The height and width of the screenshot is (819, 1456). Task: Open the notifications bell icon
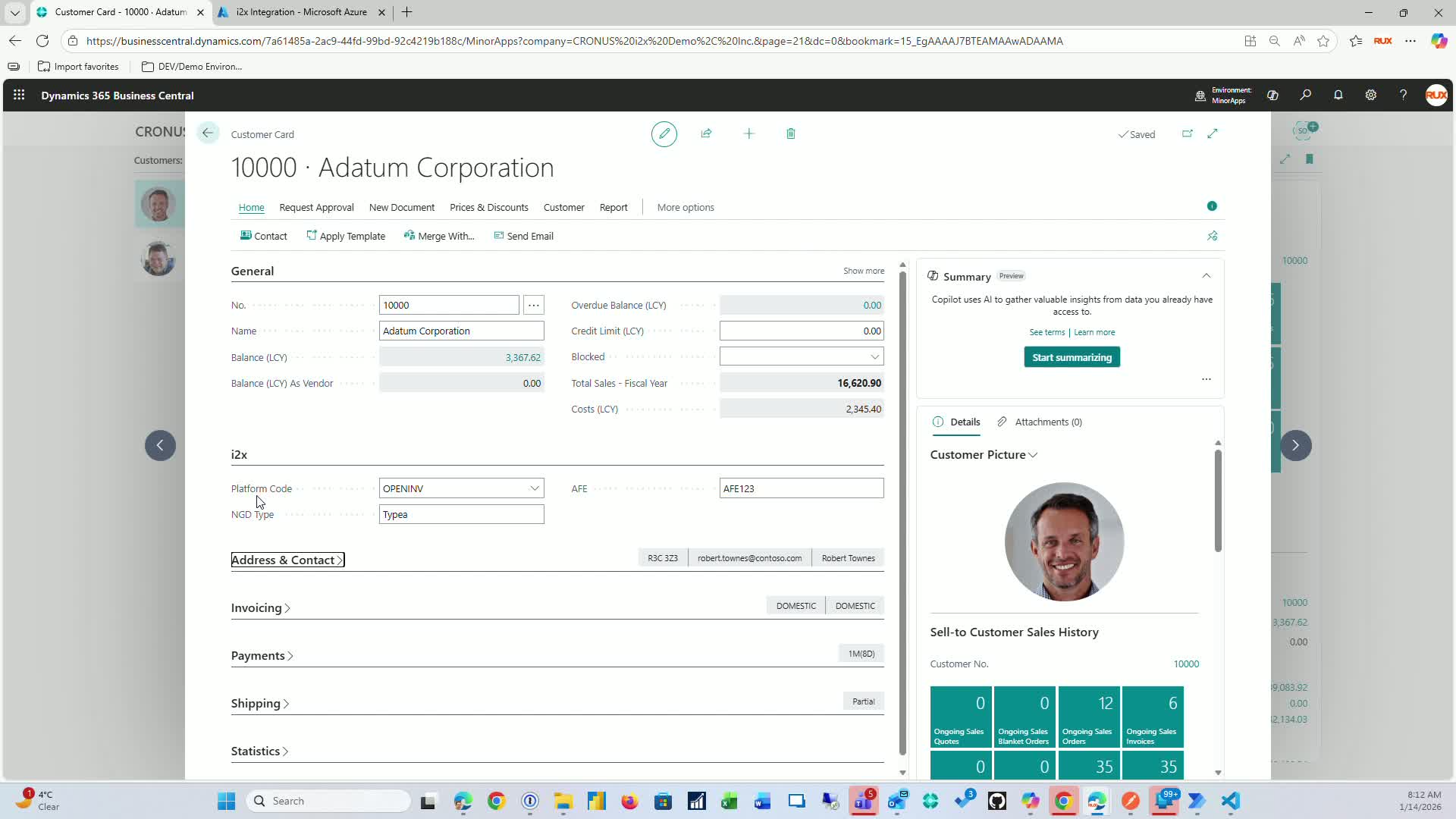pyautogui.click(x=1338, y=96)
